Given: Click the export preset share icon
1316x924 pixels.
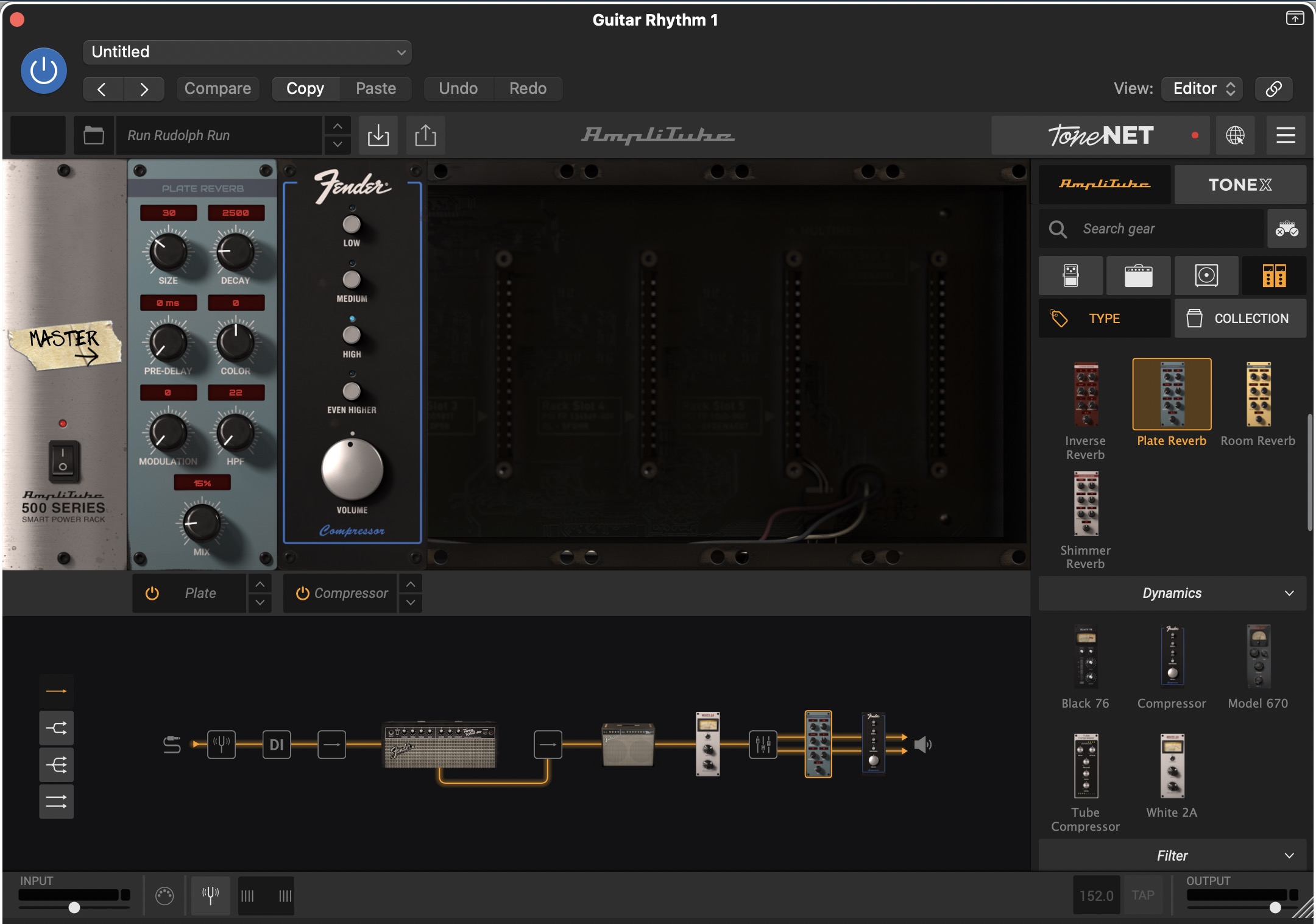Looking at the screenshot, I should point(425,135).
